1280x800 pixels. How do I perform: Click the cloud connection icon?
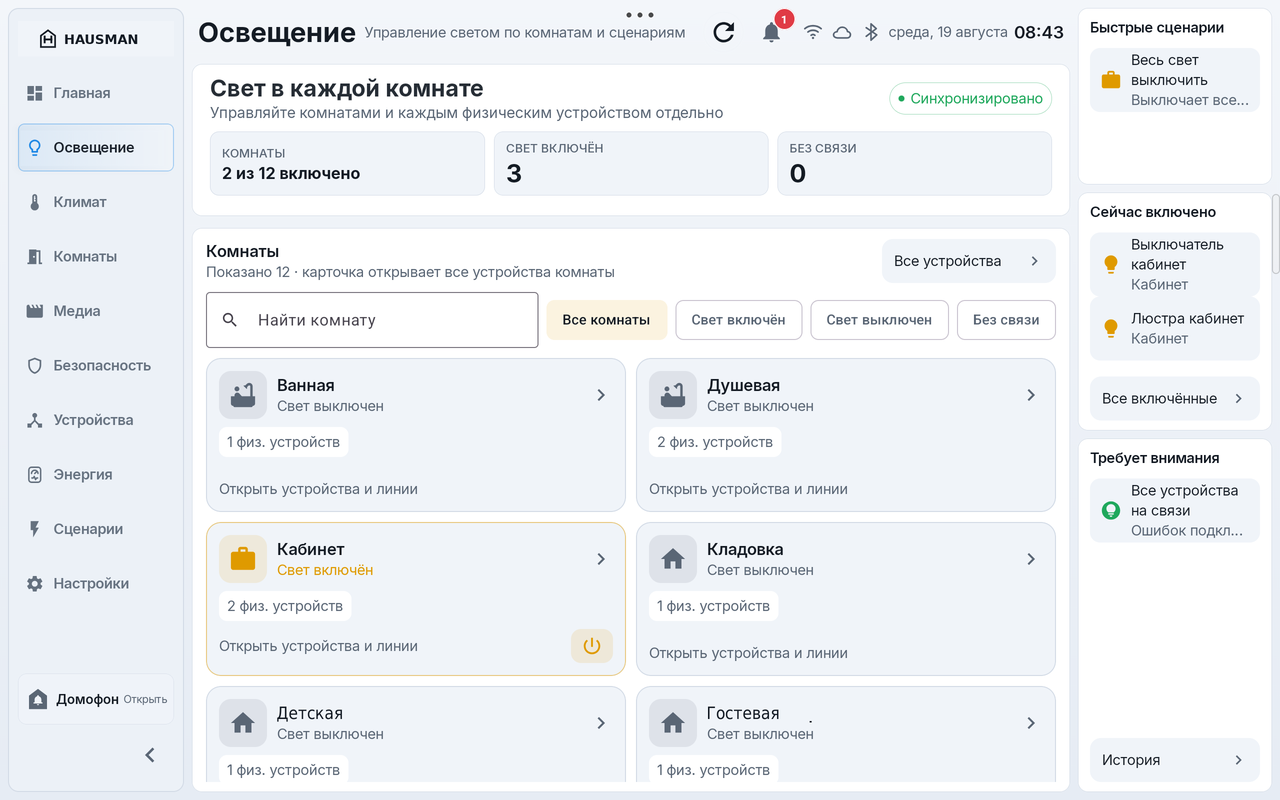pyautogui.click(x=842, y=32)
